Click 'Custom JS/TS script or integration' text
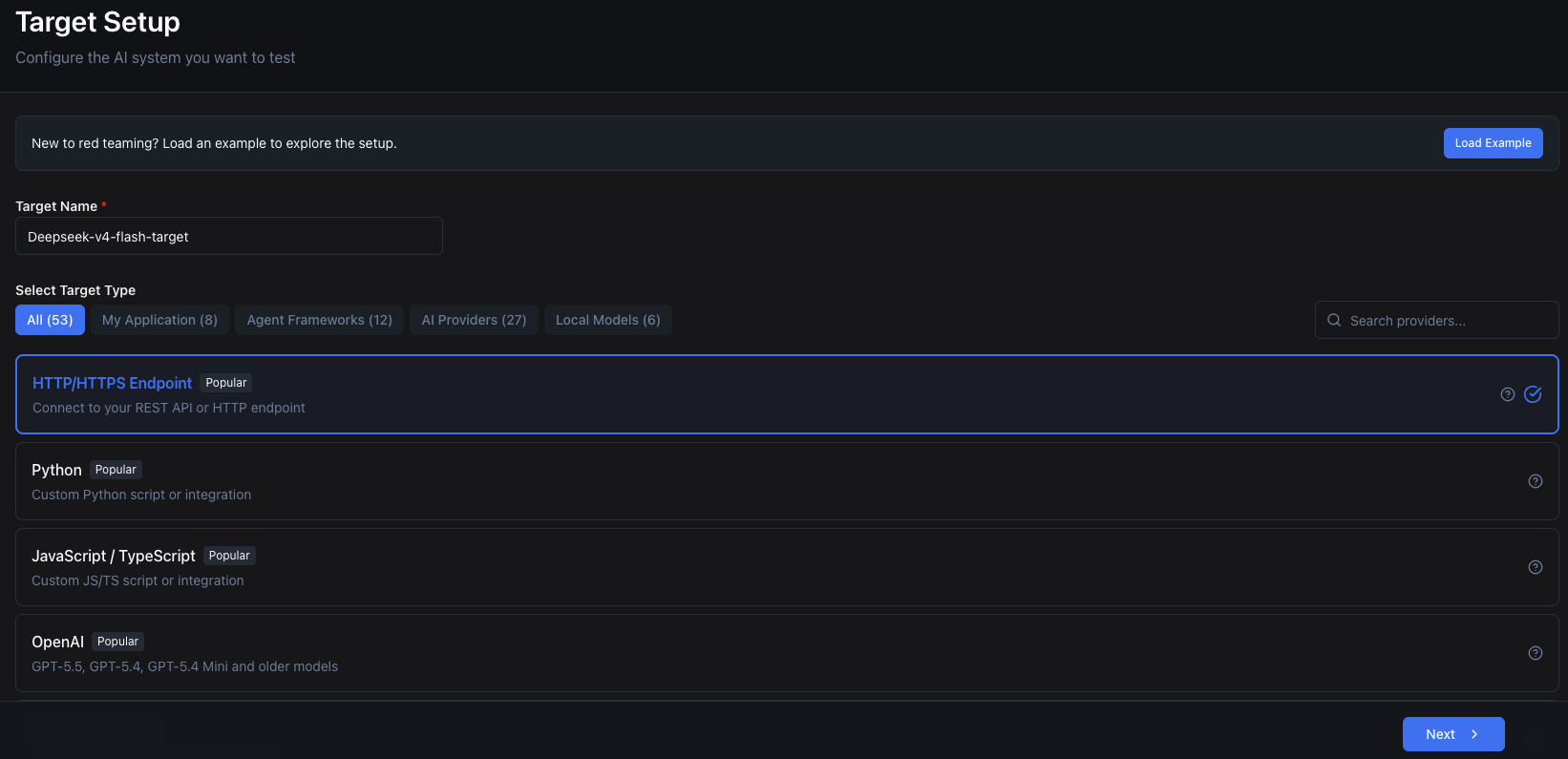1568x759 pixels. coord(138,580)
